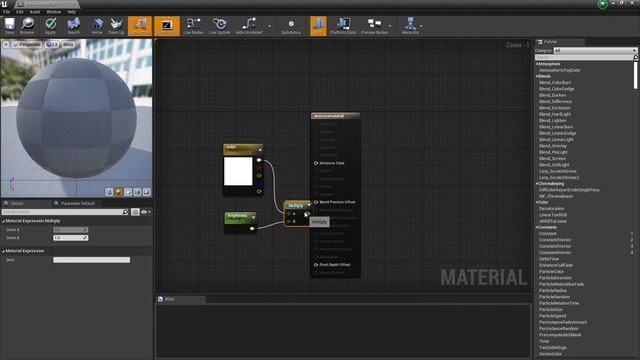640x360 pixels.
Task: Click the Hierarchy toolbar icon
Action: (x=410, y=26)
